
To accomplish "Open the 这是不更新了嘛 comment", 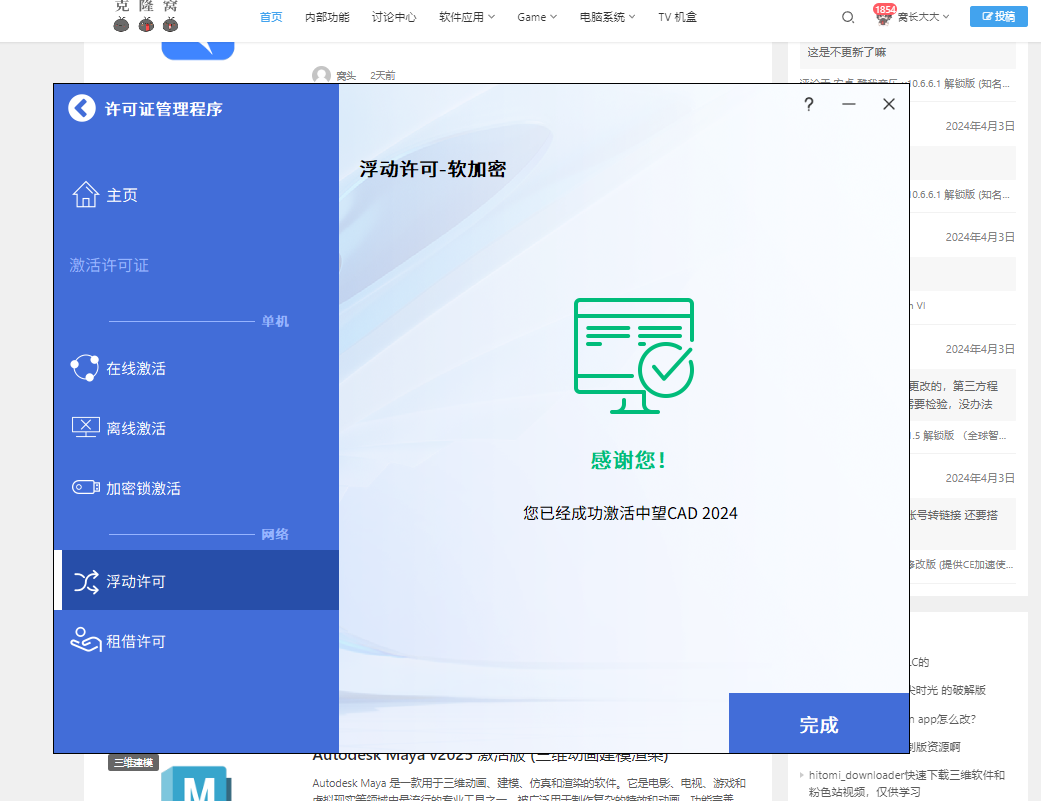I will [846, 52].
